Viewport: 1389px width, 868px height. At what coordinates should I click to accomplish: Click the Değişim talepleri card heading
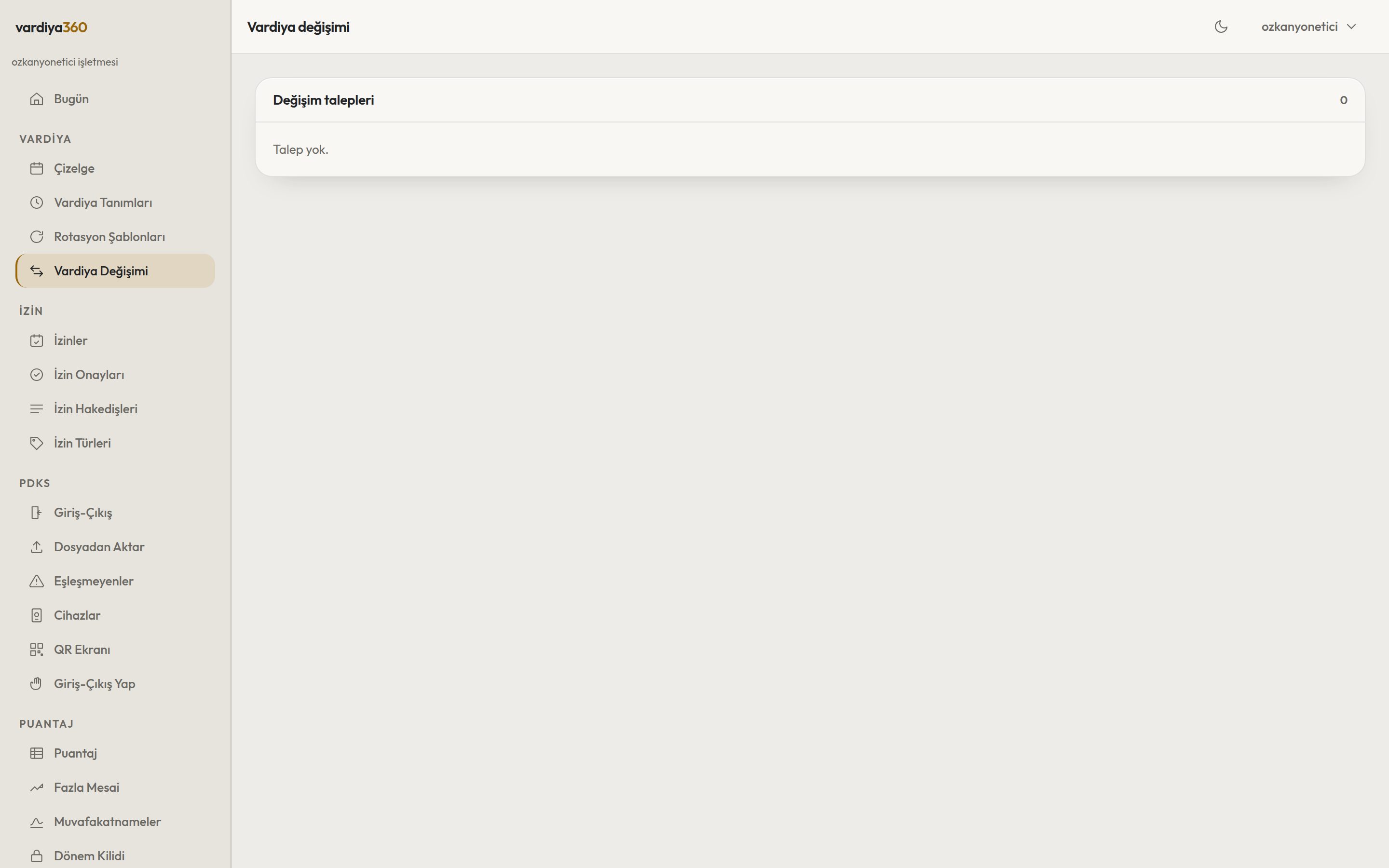point(324,100)
